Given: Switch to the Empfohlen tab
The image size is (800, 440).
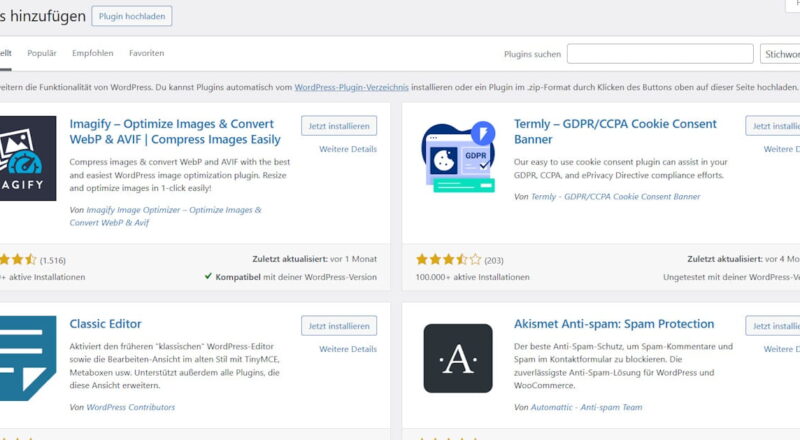Looking at the screenshot, I should click(92, 53).
